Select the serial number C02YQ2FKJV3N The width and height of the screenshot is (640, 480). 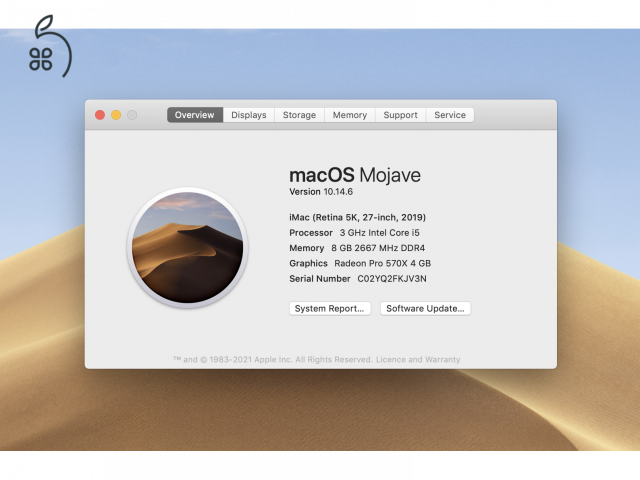[x=392, y=279]
